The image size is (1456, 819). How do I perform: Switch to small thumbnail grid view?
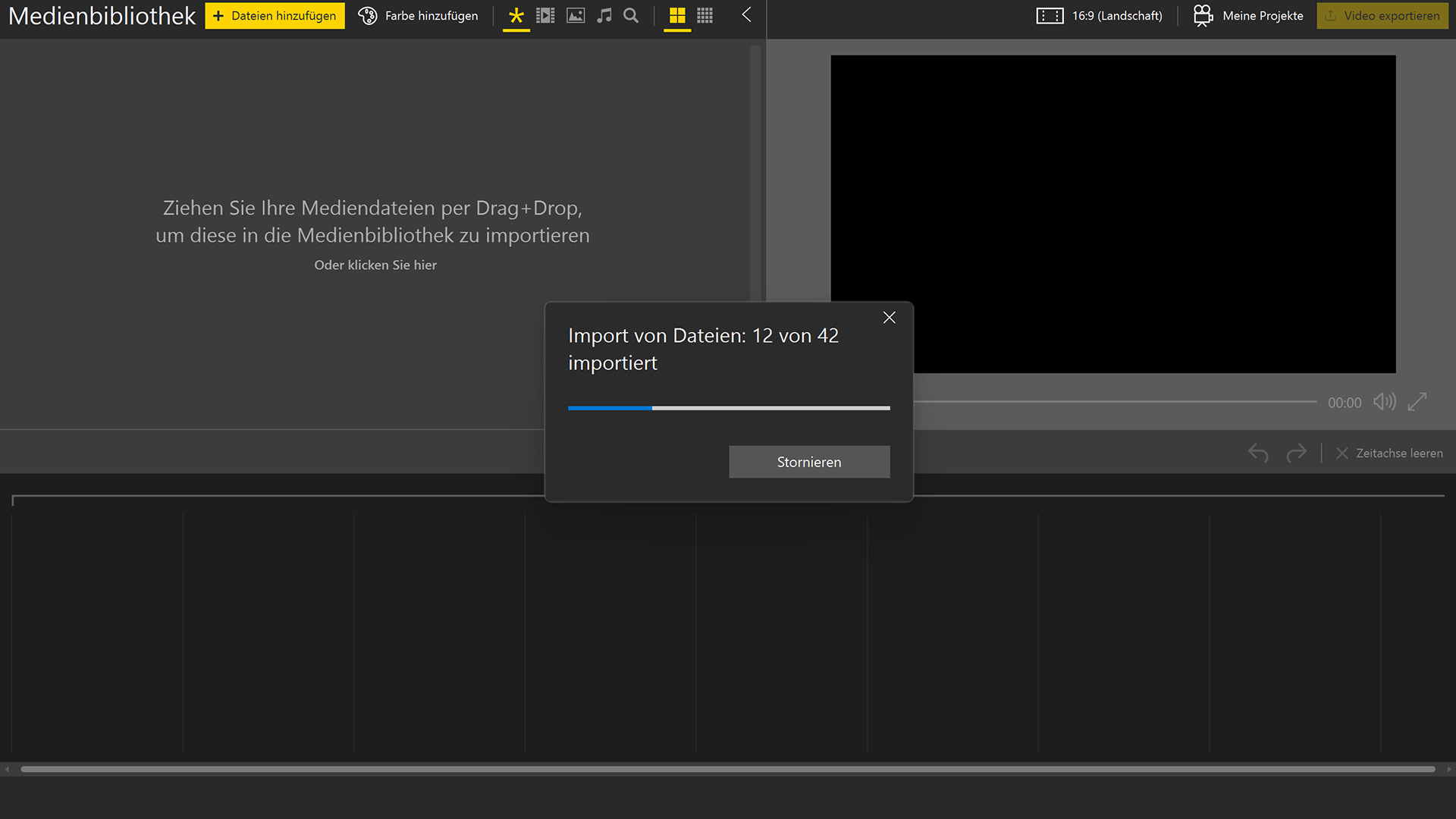coord(705,16)
